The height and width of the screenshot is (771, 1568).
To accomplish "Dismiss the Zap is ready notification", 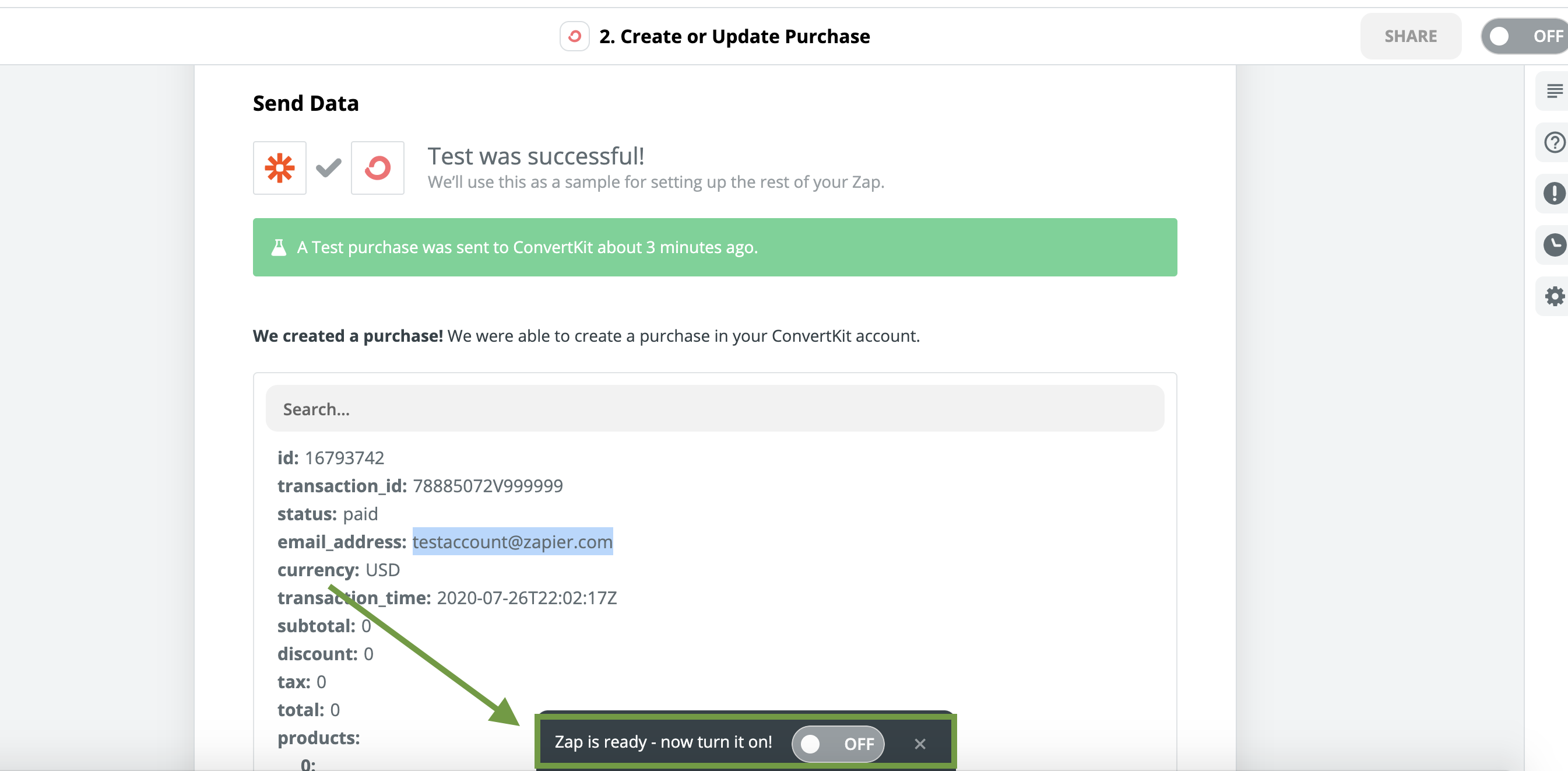I will (x=920, y=744).
